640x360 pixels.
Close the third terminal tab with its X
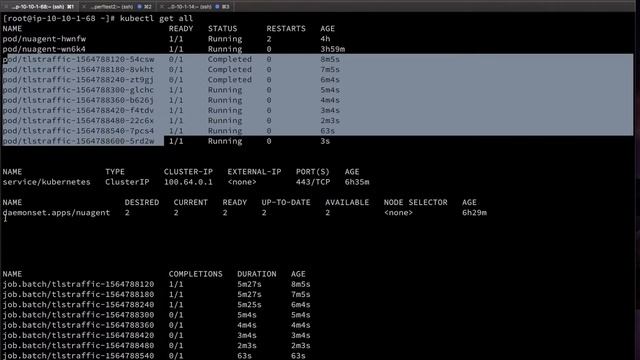pyautogui.click(x=162, y=7)
